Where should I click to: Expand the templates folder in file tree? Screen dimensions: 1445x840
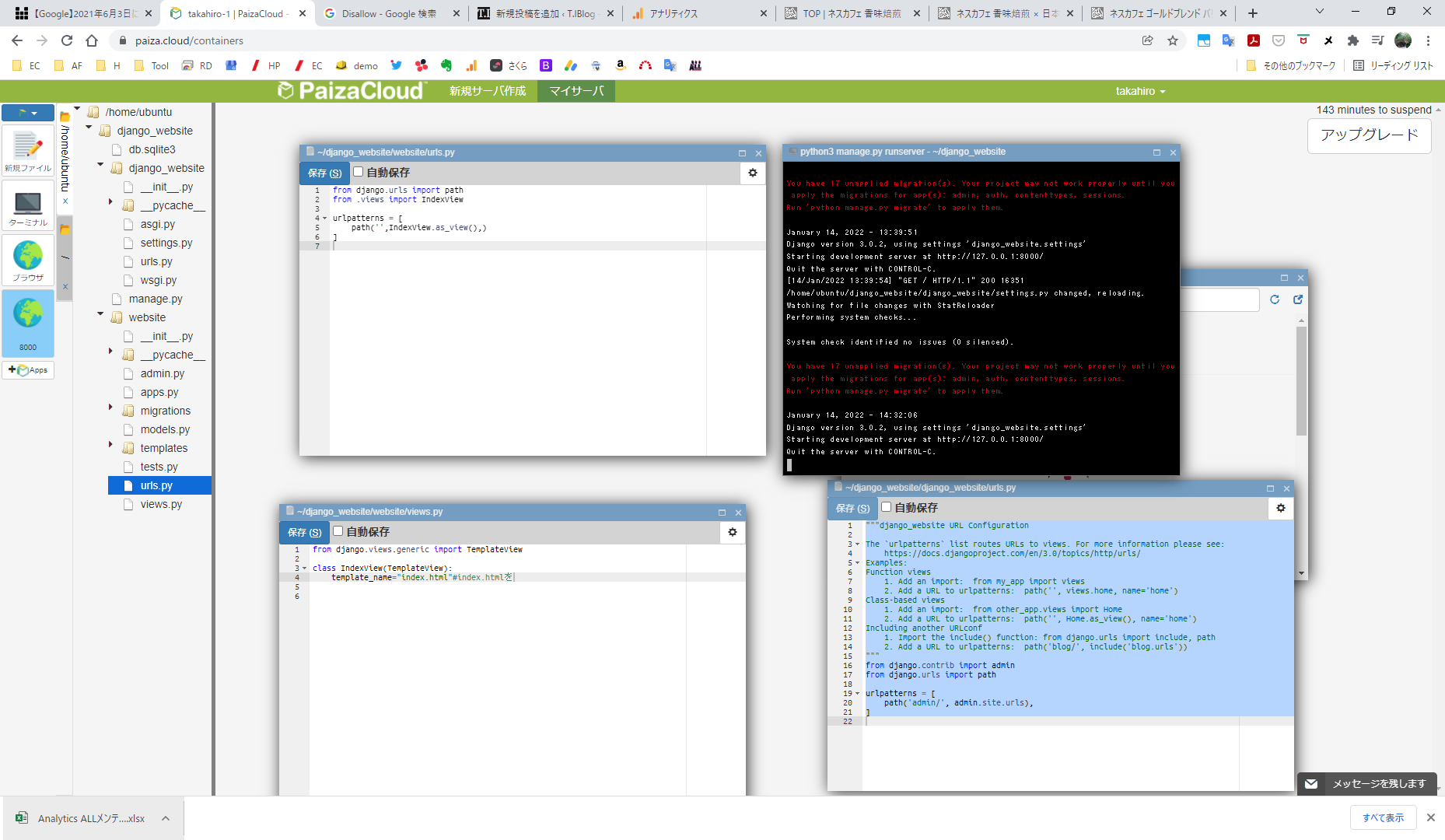pyautogui.click(x=110, y=445)
